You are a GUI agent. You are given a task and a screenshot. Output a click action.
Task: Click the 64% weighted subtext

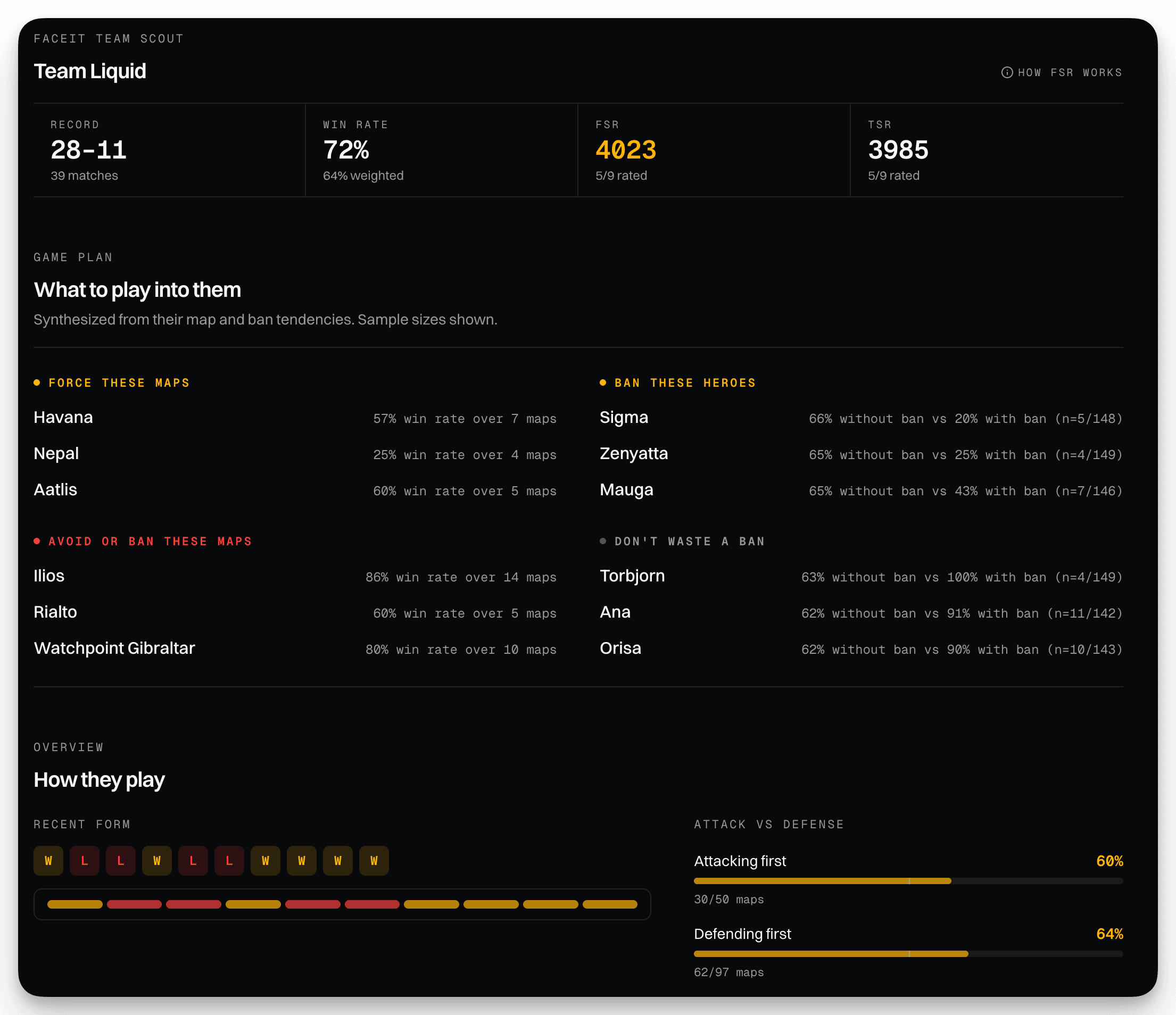[x=363, y=176]
